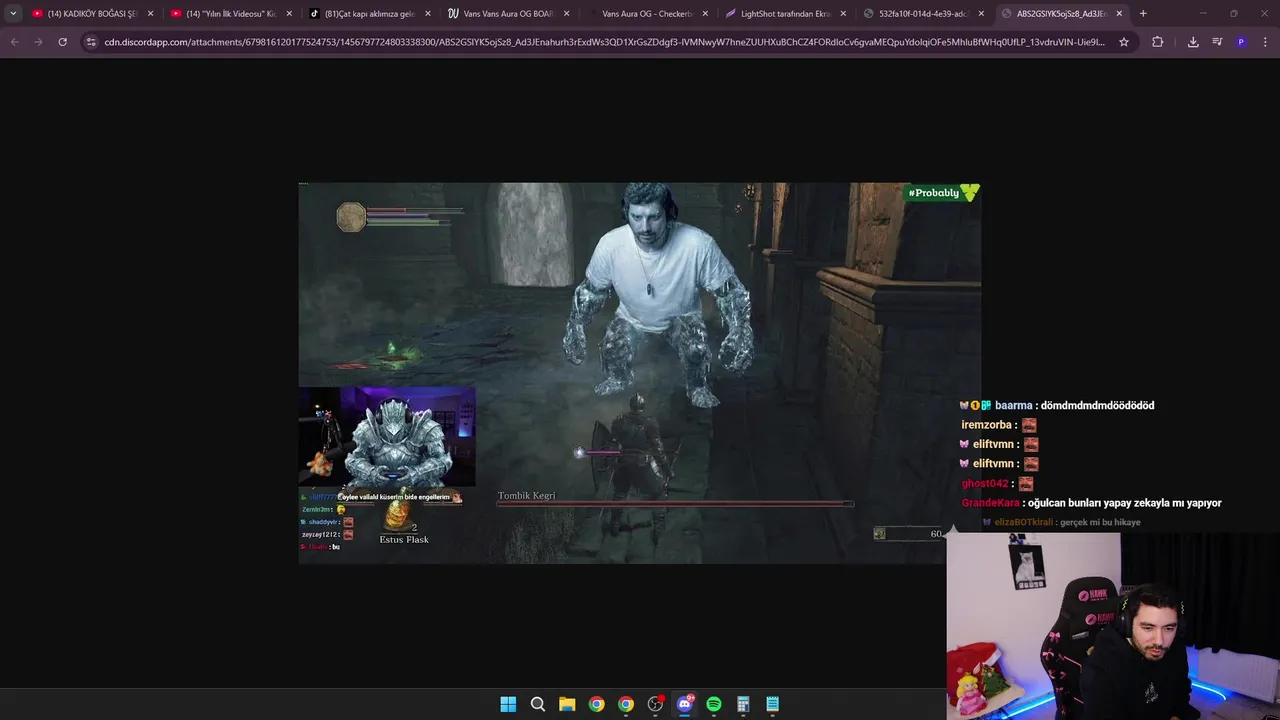This screenshot has width=1280, height=720.
Task: Open OBS Studio from the taskbar
Action: tap(655, 704)
